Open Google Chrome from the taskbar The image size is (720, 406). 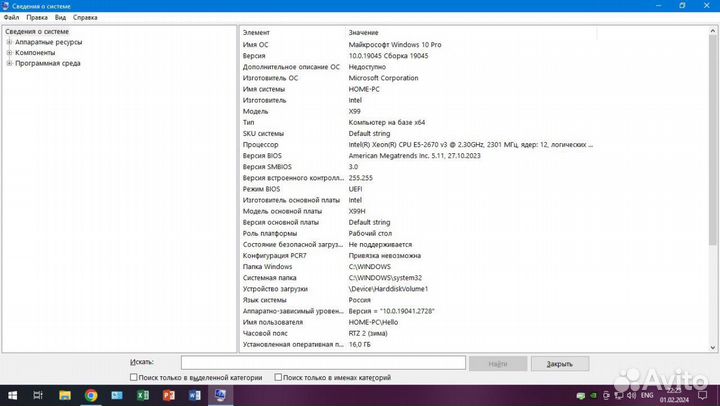coord(91,395)
